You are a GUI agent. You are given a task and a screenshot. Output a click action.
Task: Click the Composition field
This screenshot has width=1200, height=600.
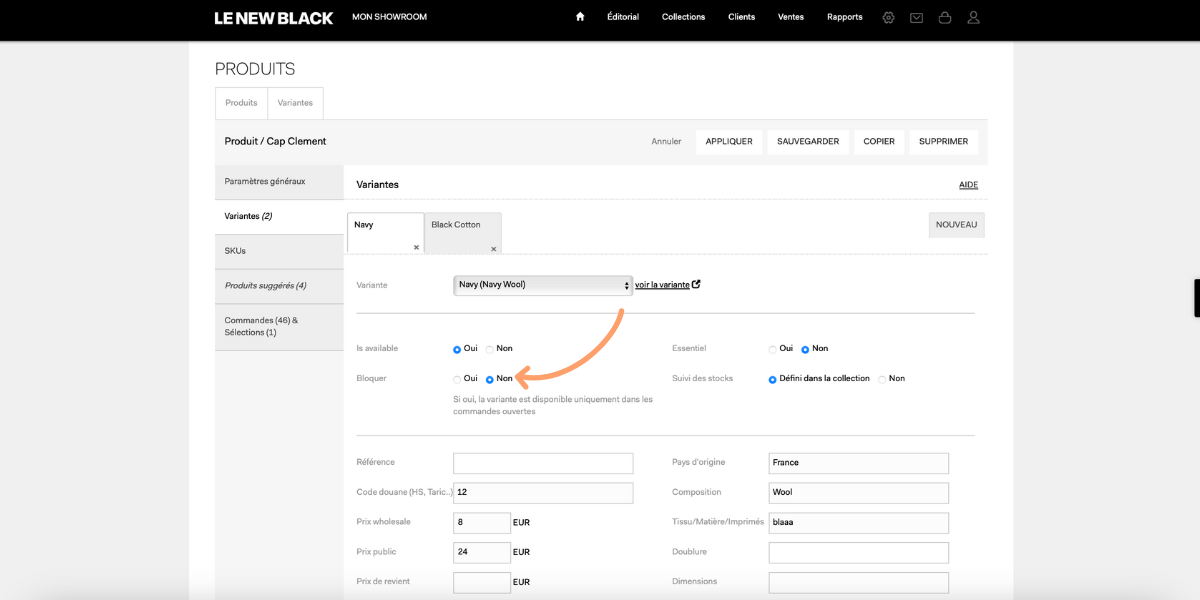859,493
